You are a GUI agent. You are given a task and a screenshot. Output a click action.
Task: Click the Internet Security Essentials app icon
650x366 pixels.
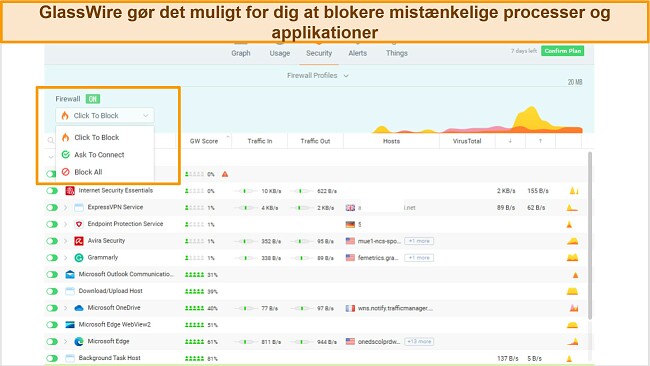pyautogui.click(x=70, y=191)
